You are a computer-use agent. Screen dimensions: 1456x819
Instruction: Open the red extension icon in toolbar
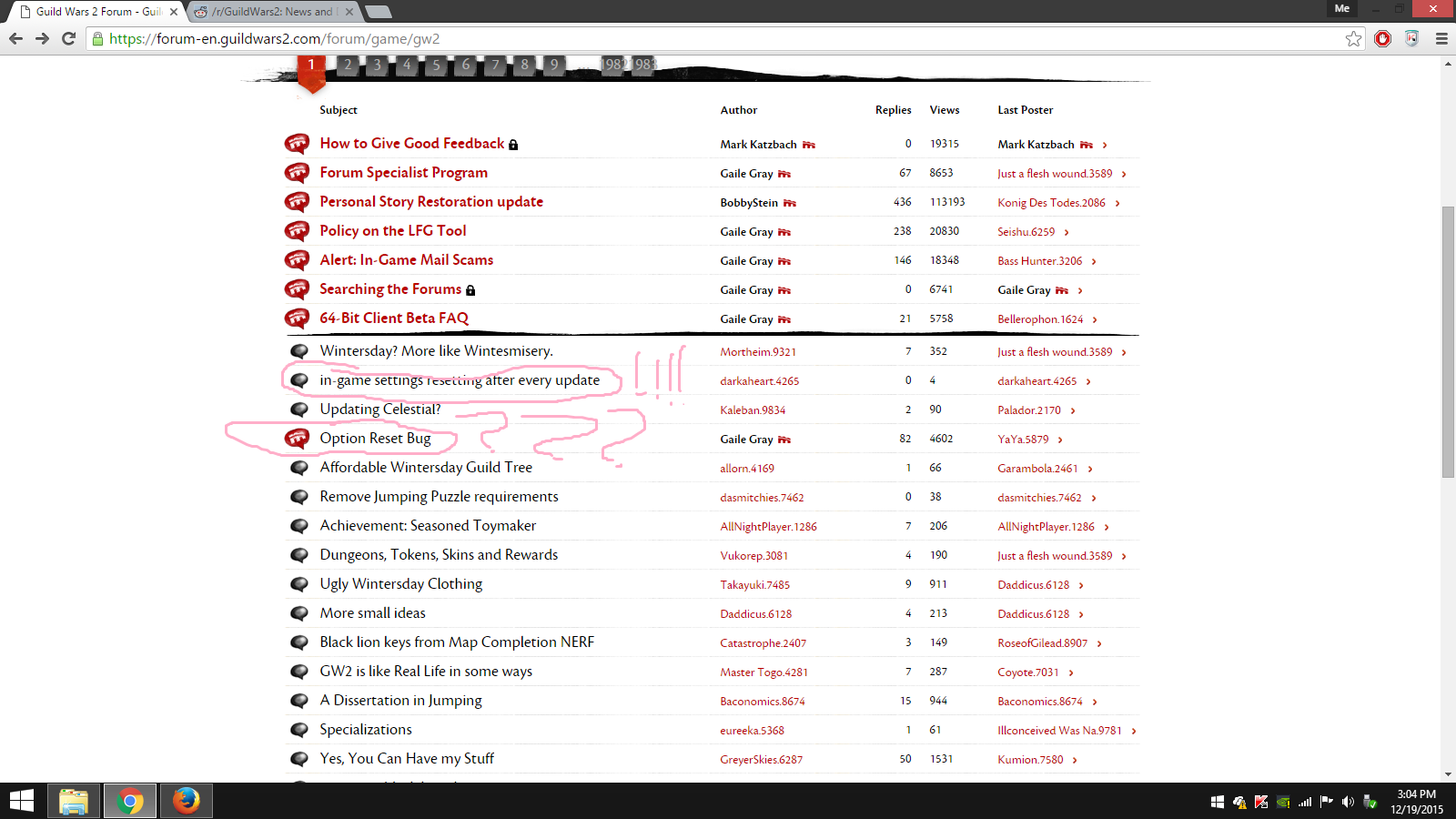coord(1382,38)
